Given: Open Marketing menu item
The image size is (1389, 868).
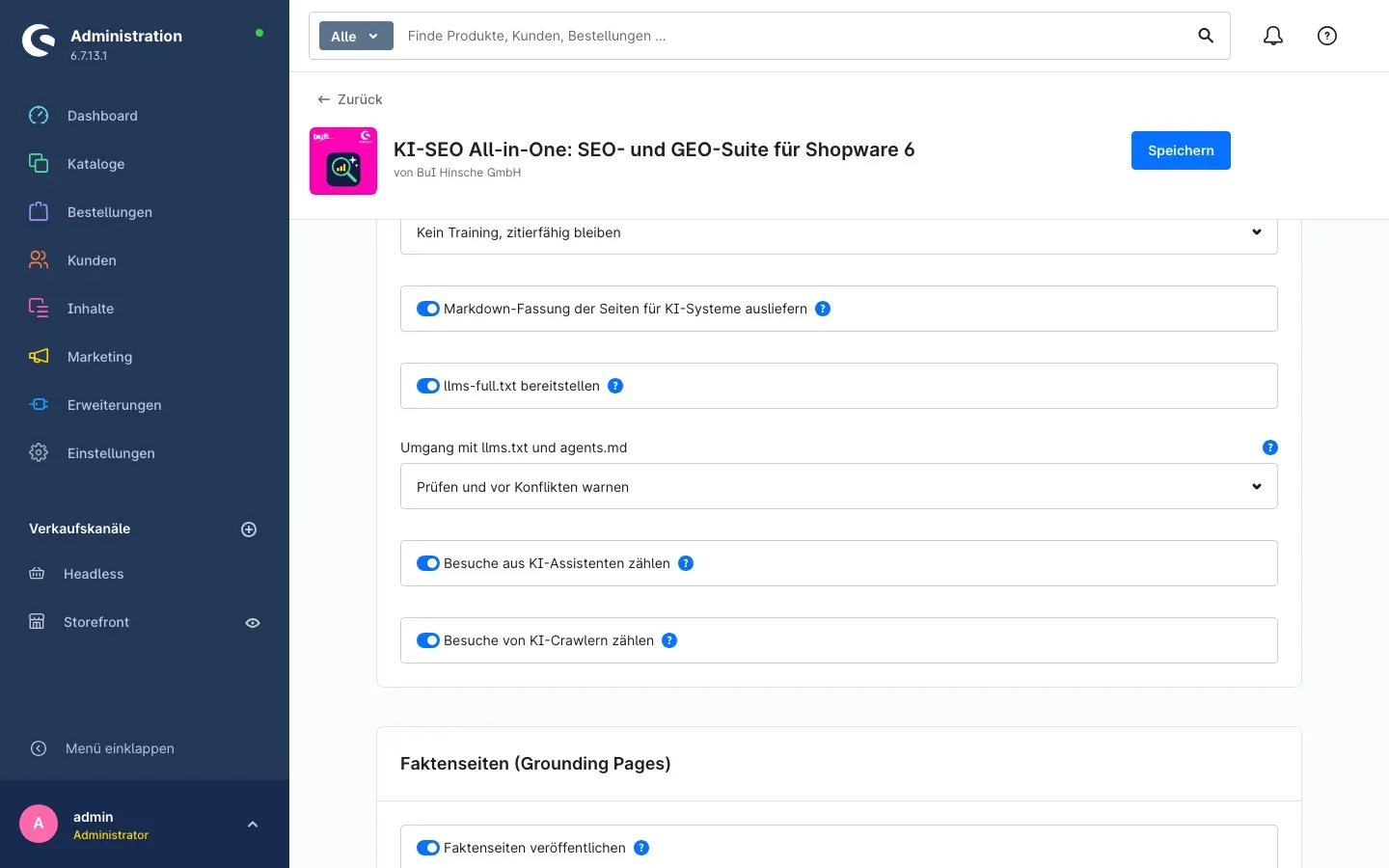Looking at the screenshot, I should [x=99, y=357].
